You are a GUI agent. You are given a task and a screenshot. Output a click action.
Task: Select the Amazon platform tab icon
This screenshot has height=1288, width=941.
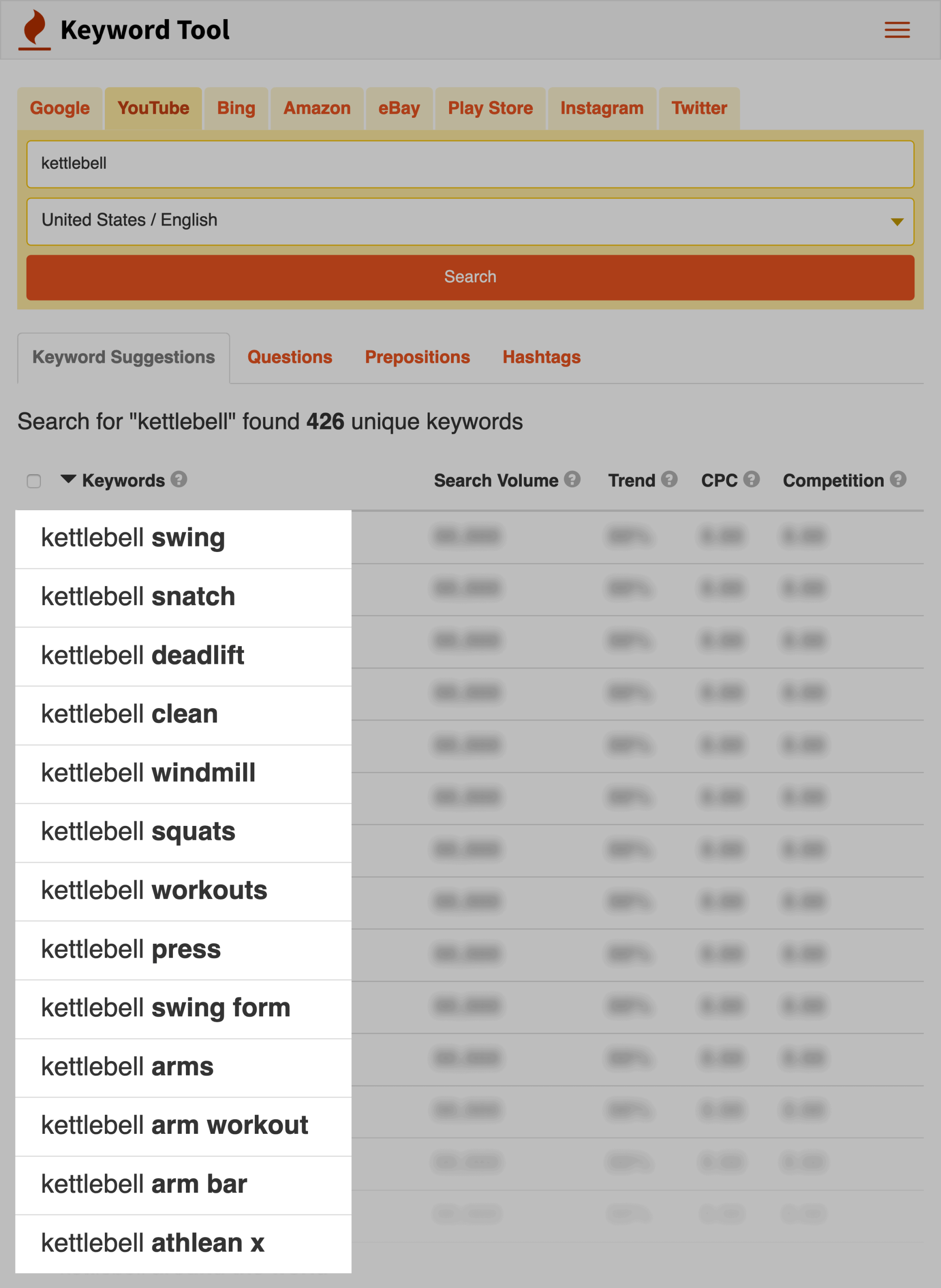coord(317,107)
